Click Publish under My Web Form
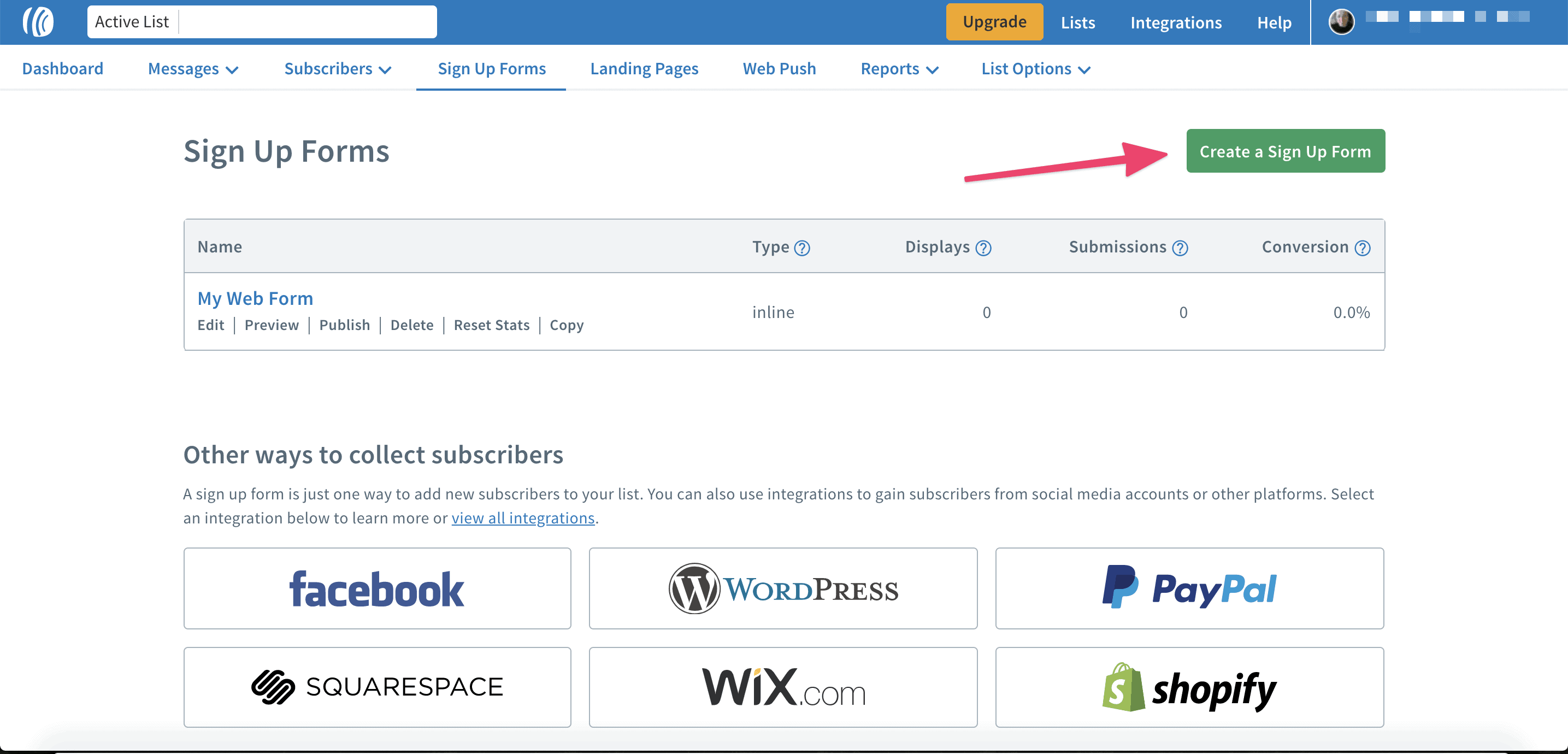 pyautogui.click(x=345, y=325)
